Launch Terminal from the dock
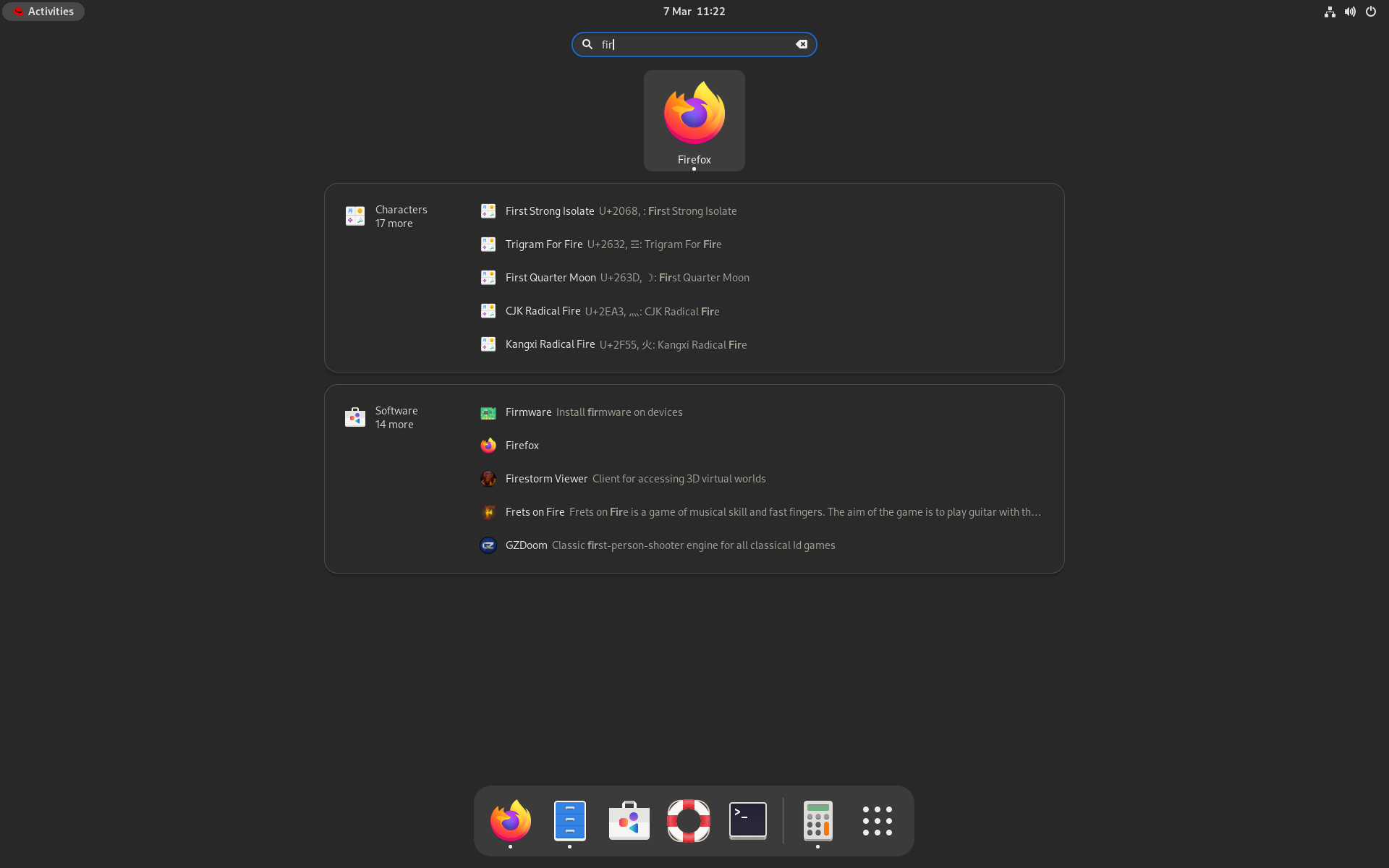The height and width of the screenshot is (868, 1389). (x=747, y=820)
